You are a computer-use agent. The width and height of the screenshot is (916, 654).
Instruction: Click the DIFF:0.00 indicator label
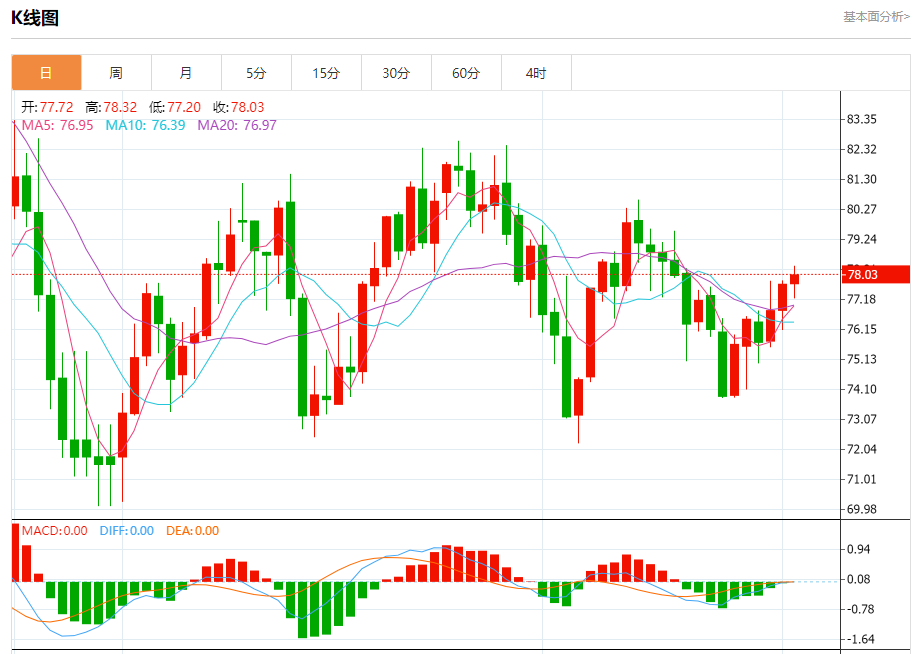point(127,531)
